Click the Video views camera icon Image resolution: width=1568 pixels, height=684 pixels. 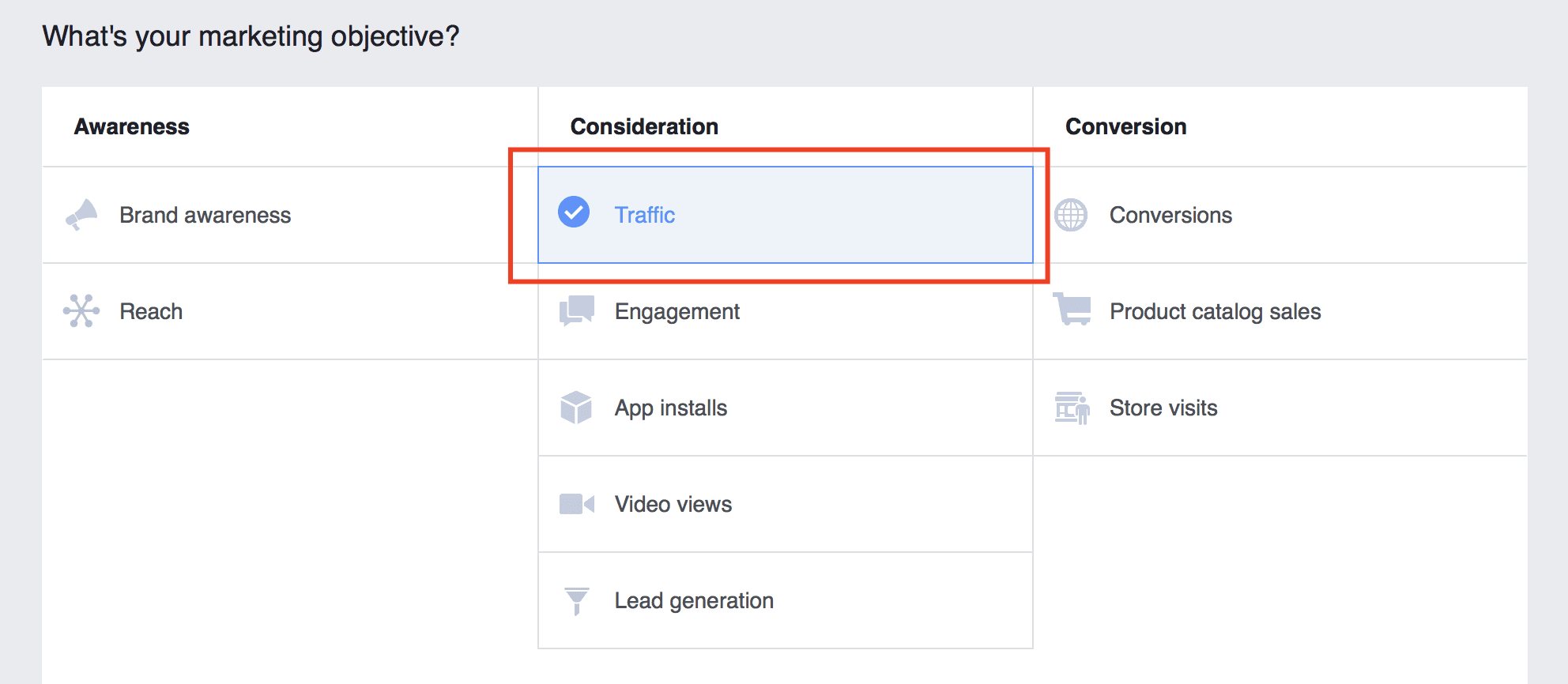tap(576, 504)
